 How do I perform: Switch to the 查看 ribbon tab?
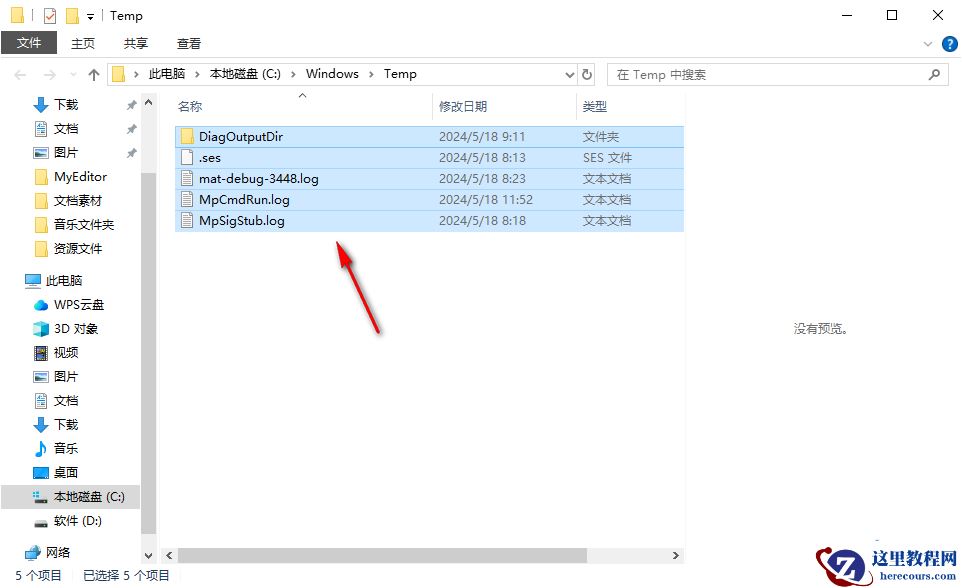188,43
